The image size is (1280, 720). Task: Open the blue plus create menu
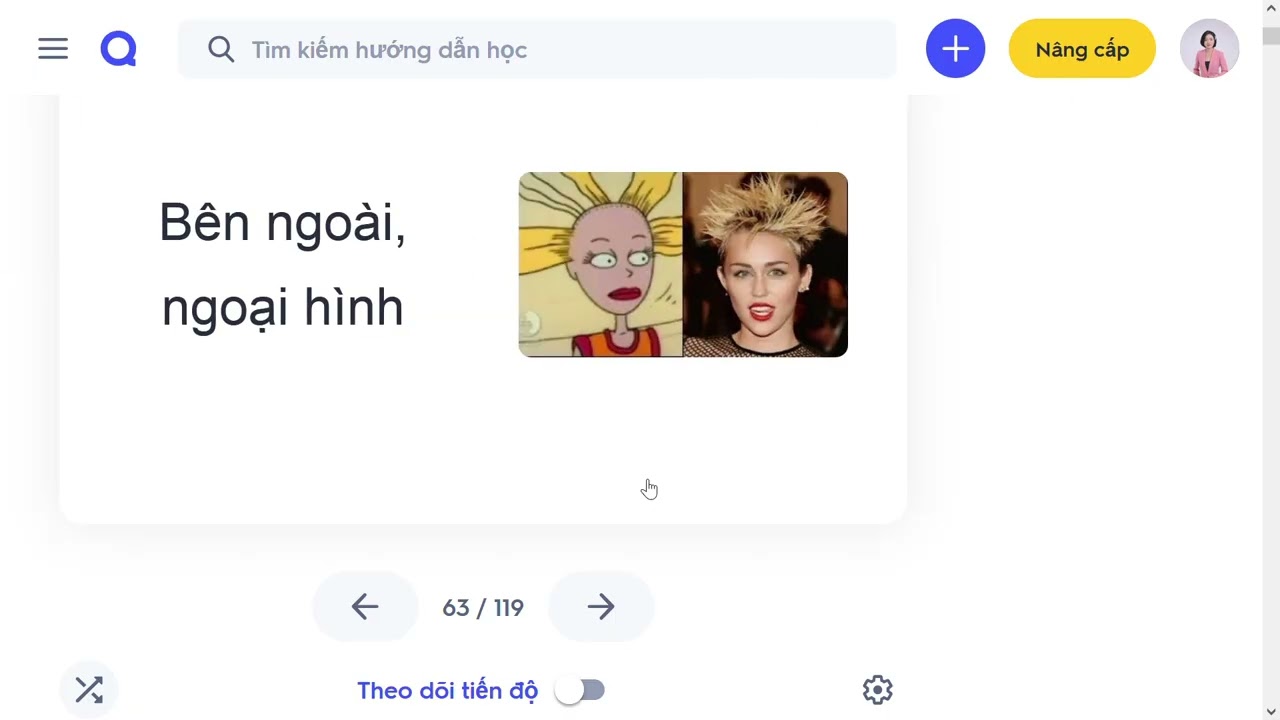955,48
